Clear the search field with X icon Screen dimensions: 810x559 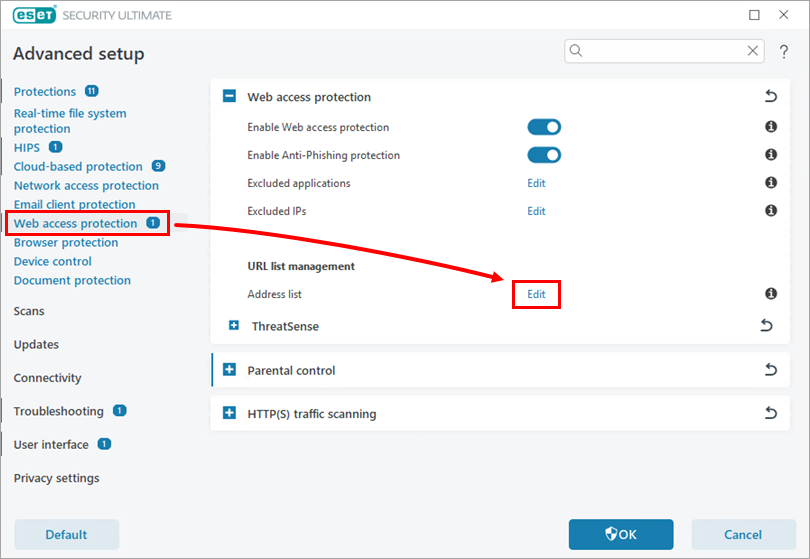(753, 51)
